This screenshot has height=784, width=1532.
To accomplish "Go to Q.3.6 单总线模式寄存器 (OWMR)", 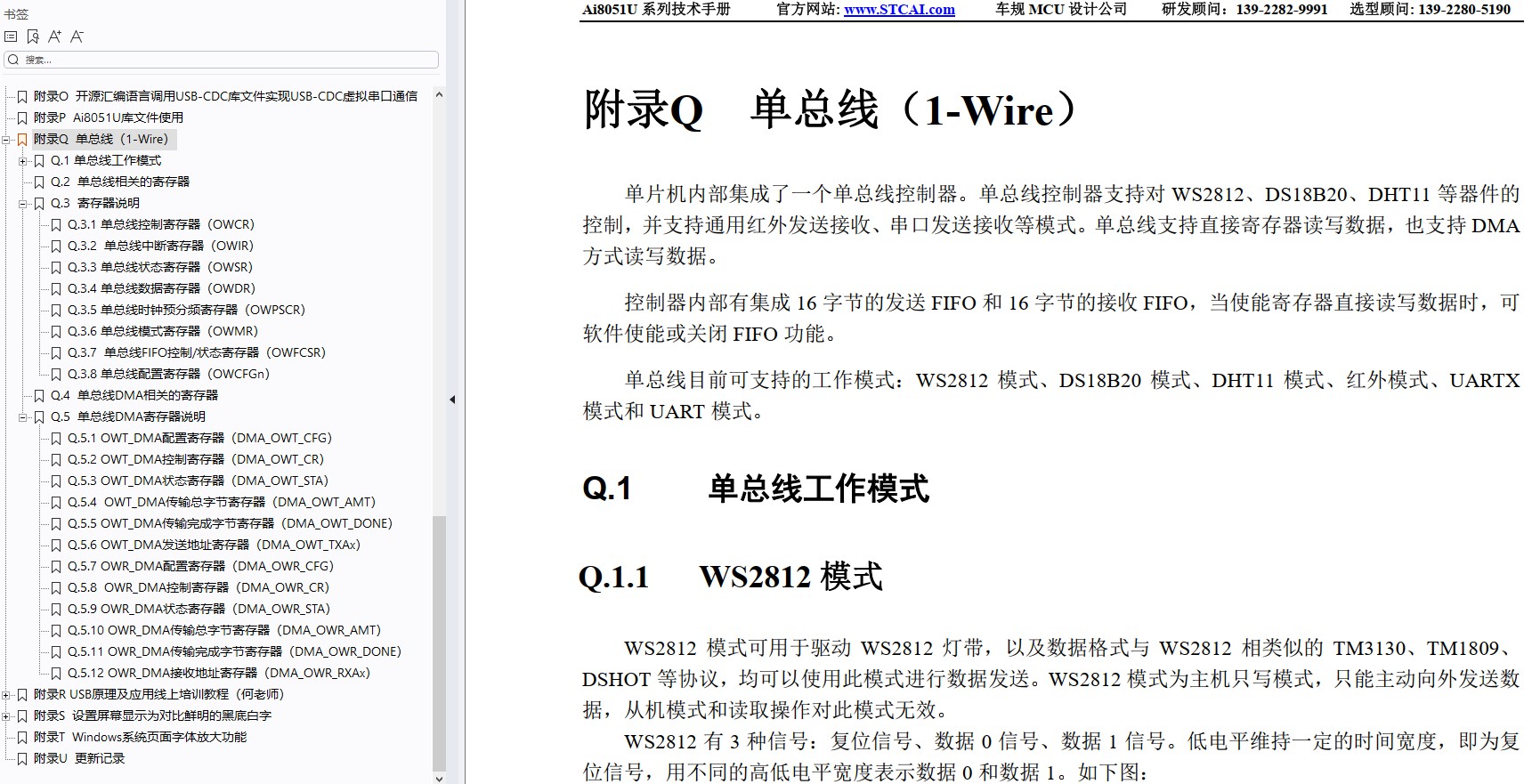I will click(x=163, y=331).
